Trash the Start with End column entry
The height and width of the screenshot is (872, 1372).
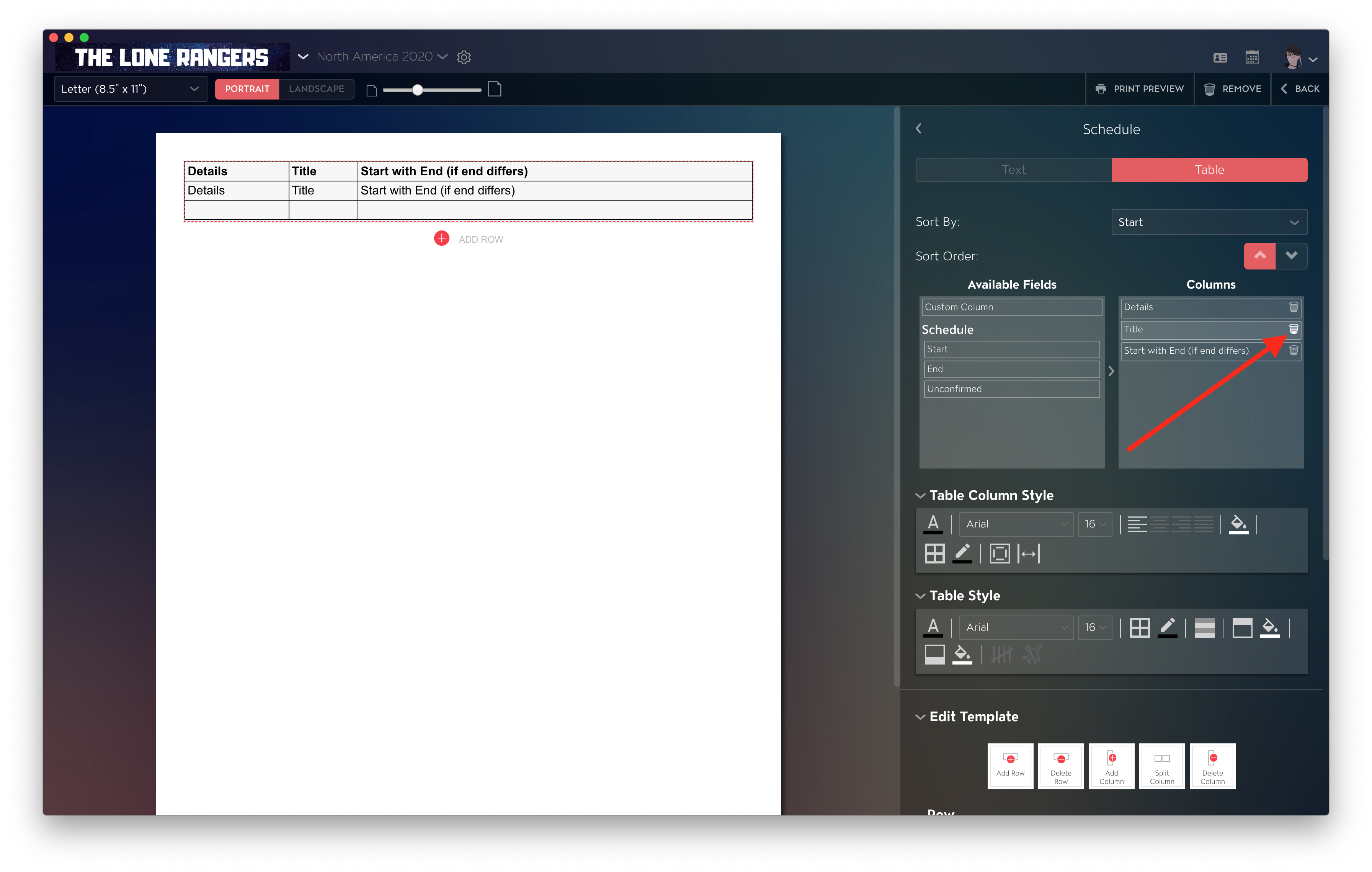click(1294, 351)
